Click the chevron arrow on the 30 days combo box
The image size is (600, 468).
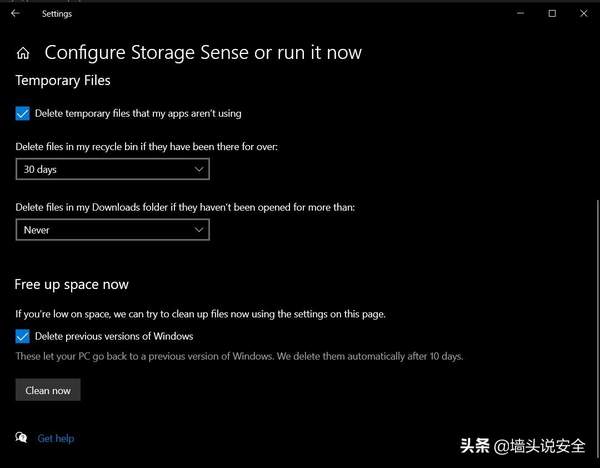click(197, 170)
